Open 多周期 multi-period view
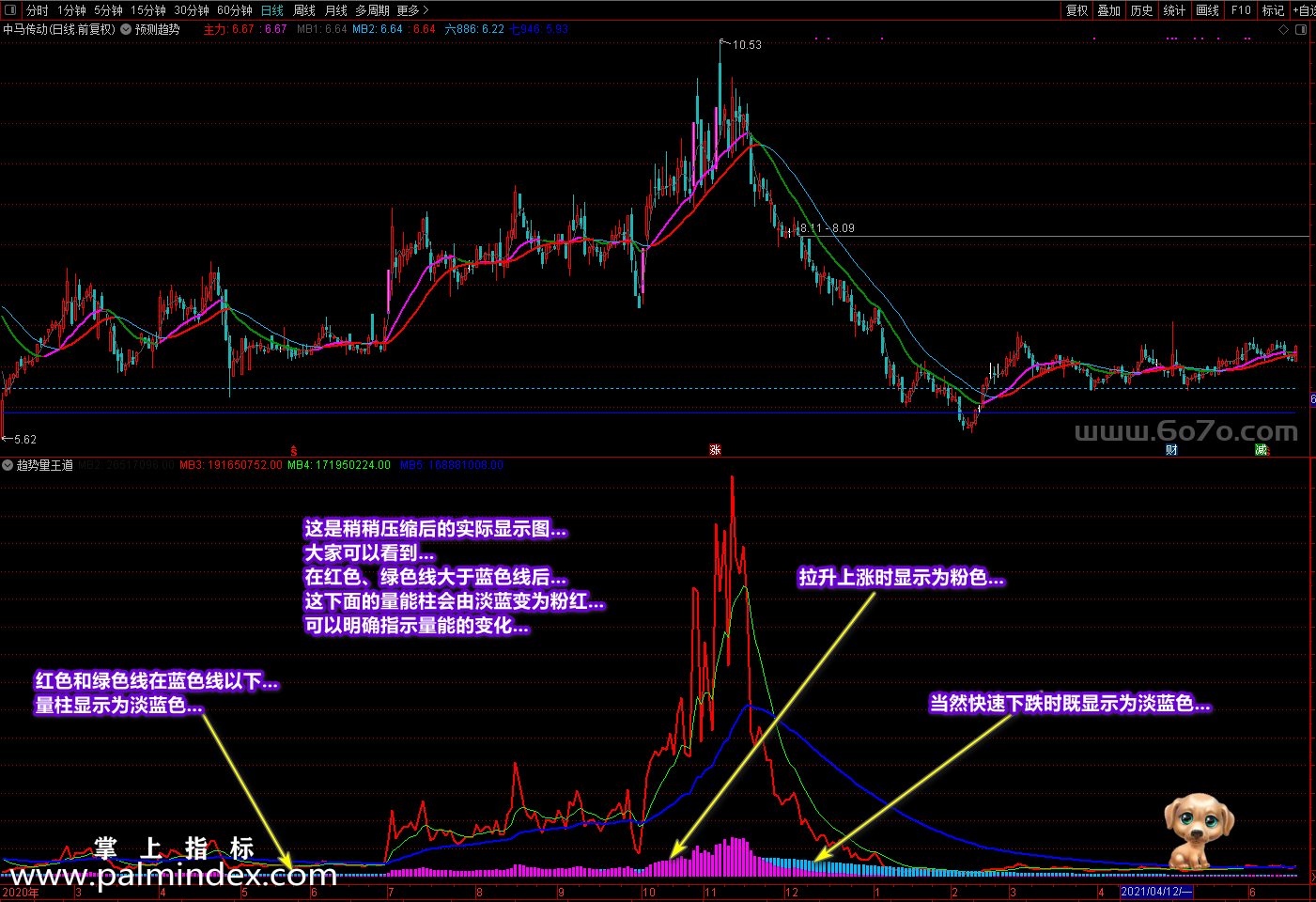Viewport: 1316px width, 902px height. tap(372, 10)
